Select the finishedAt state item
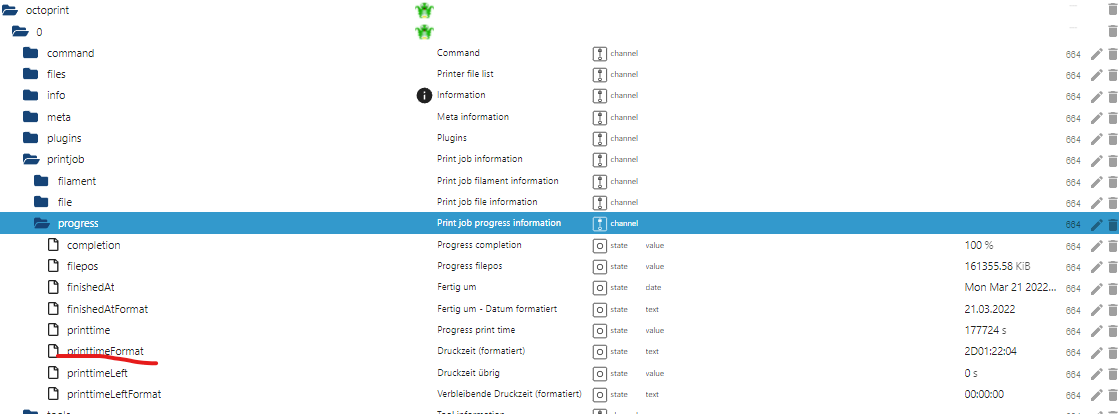 pos(91,287)
